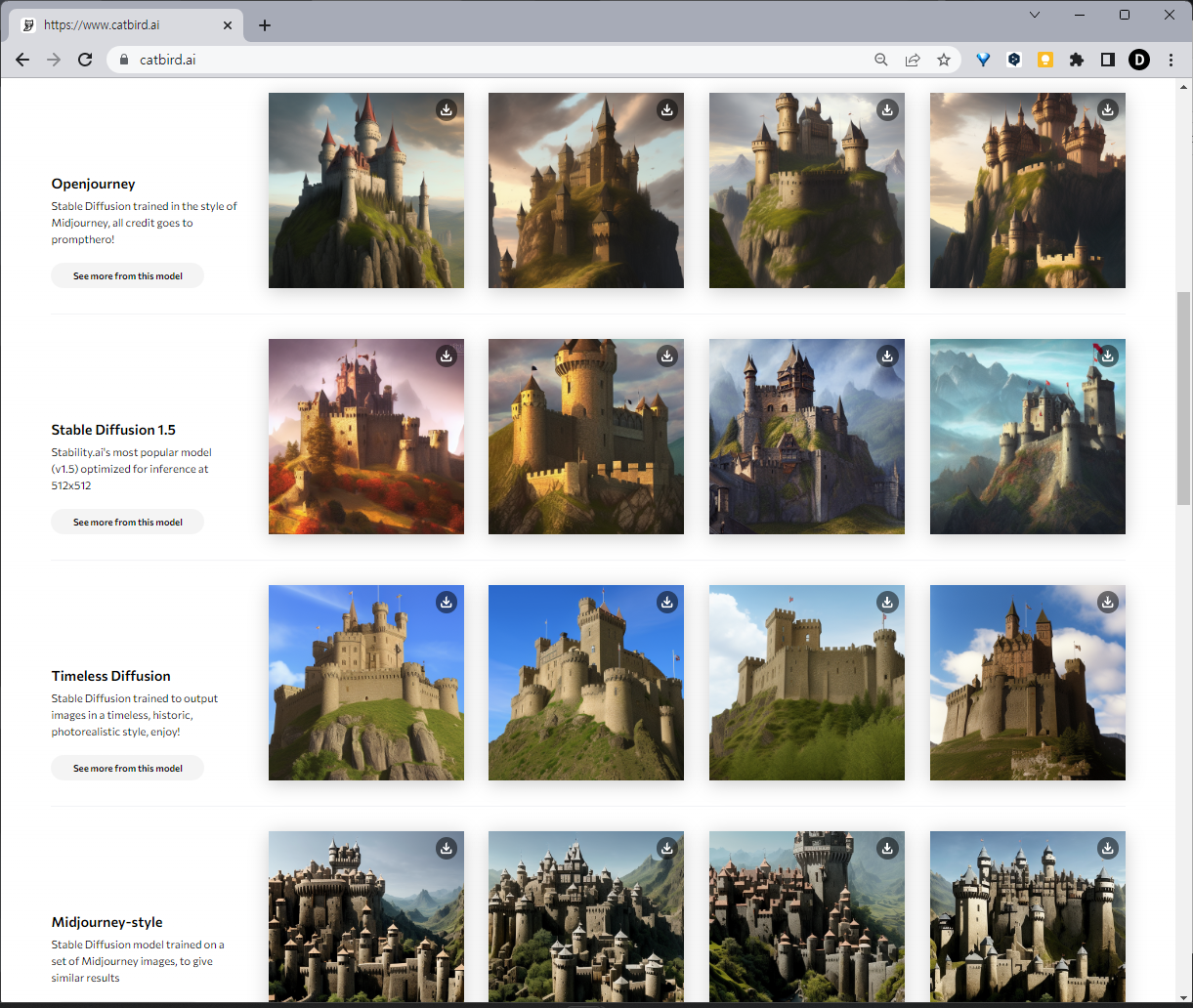Download second Stable Diffusion 1.5 image
The height and width of the screenshot is (1008, 1193).
(x=666, y=357)
